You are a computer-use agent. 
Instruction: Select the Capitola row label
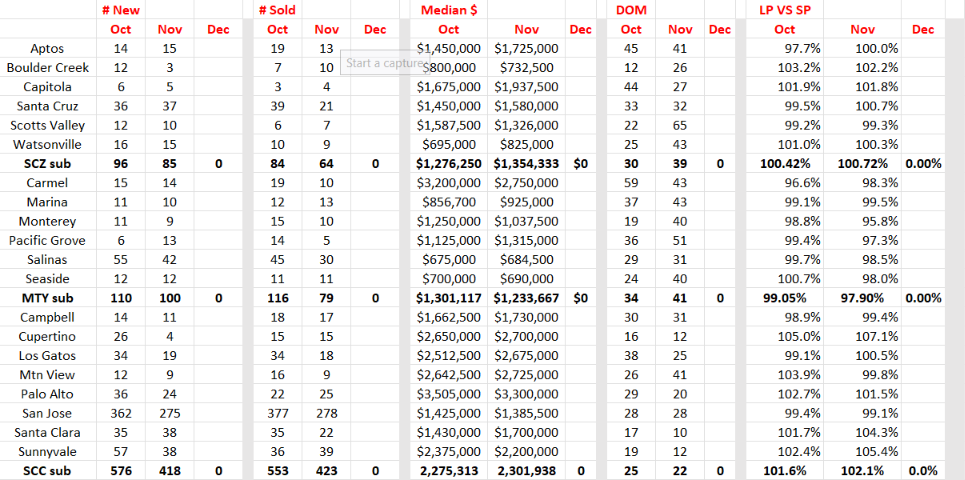(47, 86)
